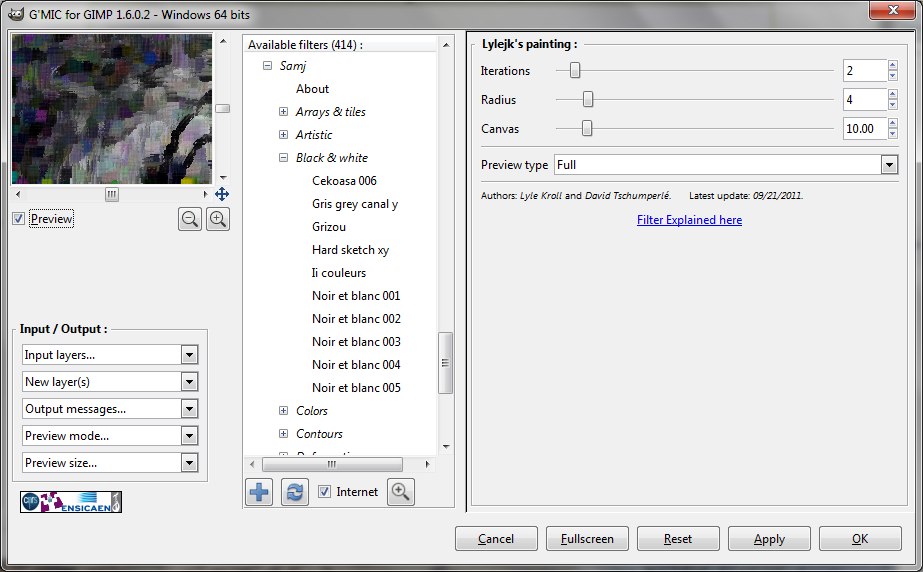923x572 pixels.
Task: Select Noir et blanc 004 filter
Action: pos(356,365)
